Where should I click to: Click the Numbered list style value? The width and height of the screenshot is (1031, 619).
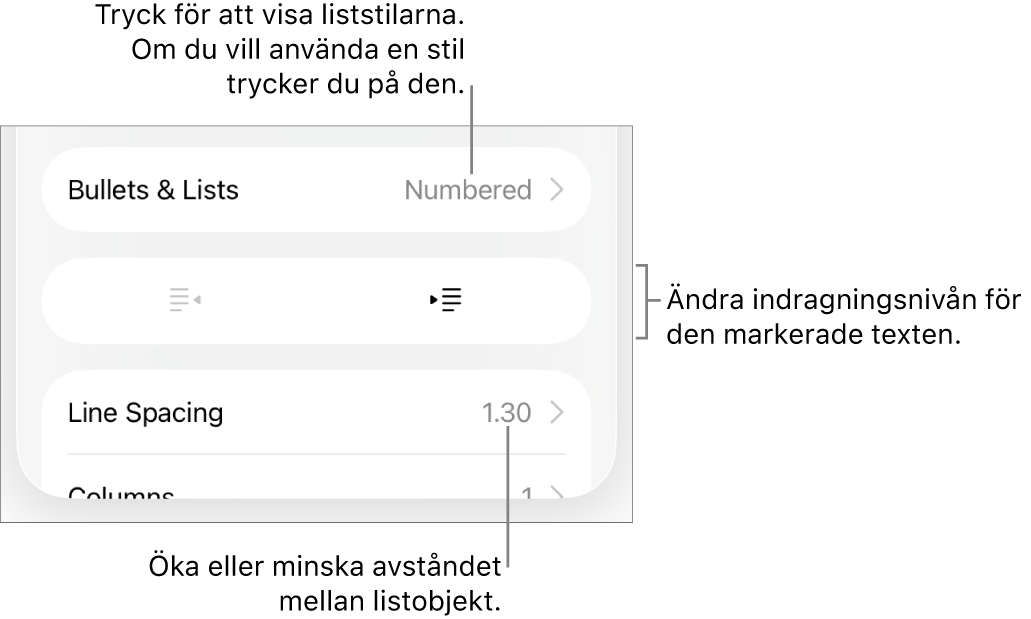467,190
